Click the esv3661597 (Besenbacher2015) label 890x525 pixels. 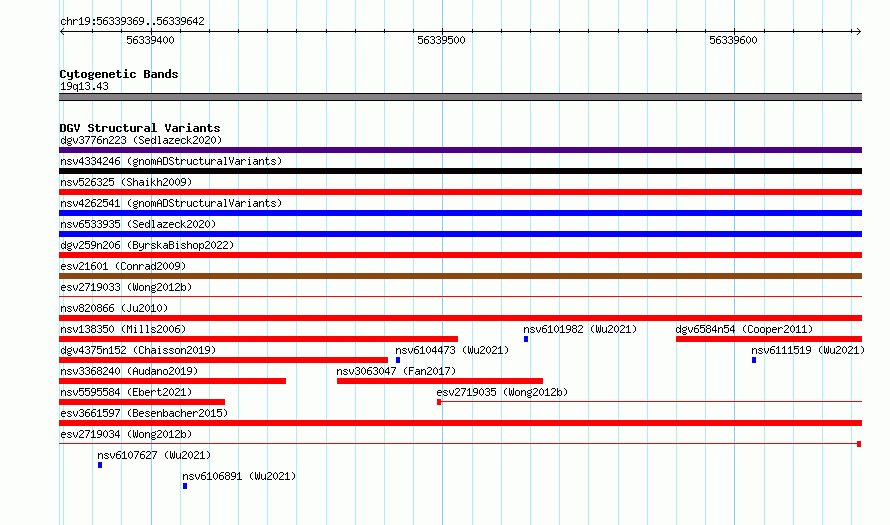point(144,413)
